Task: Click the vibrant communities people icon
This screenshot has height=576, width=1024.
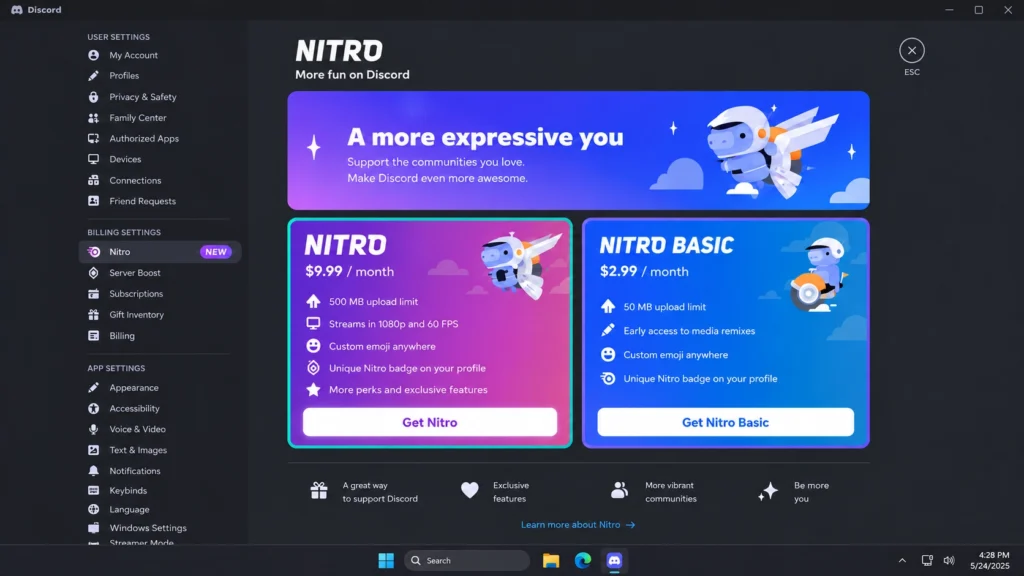Action: [x=619, y=490]
